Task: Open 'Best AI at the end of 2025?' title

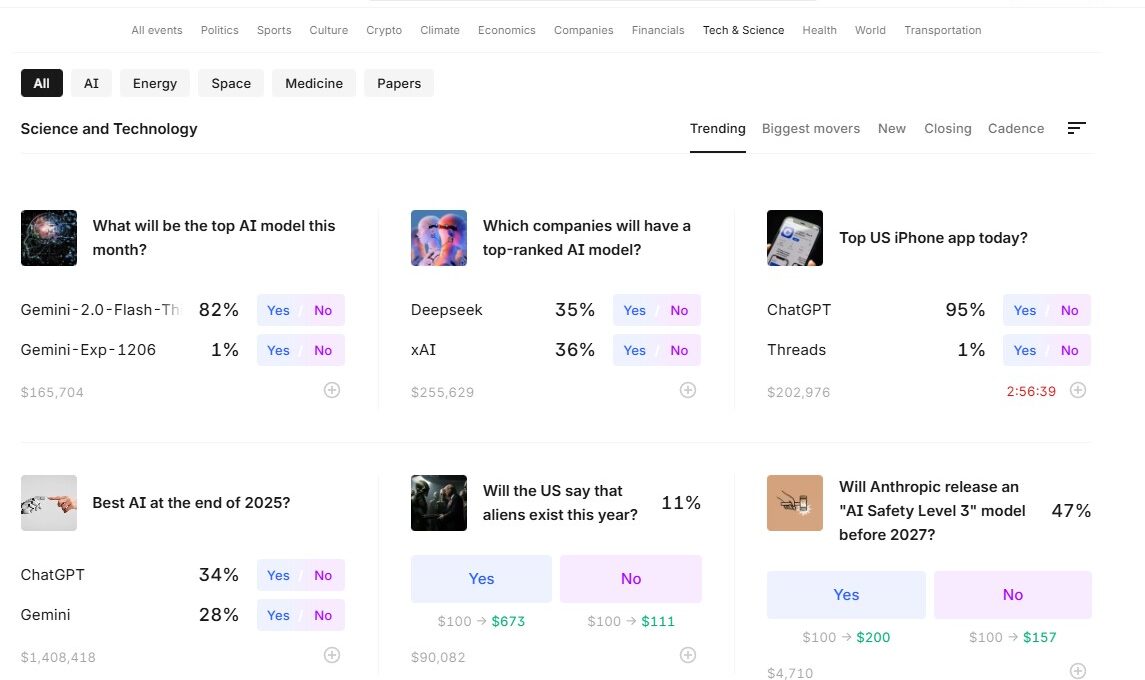Action: click(x=191, y=503)
